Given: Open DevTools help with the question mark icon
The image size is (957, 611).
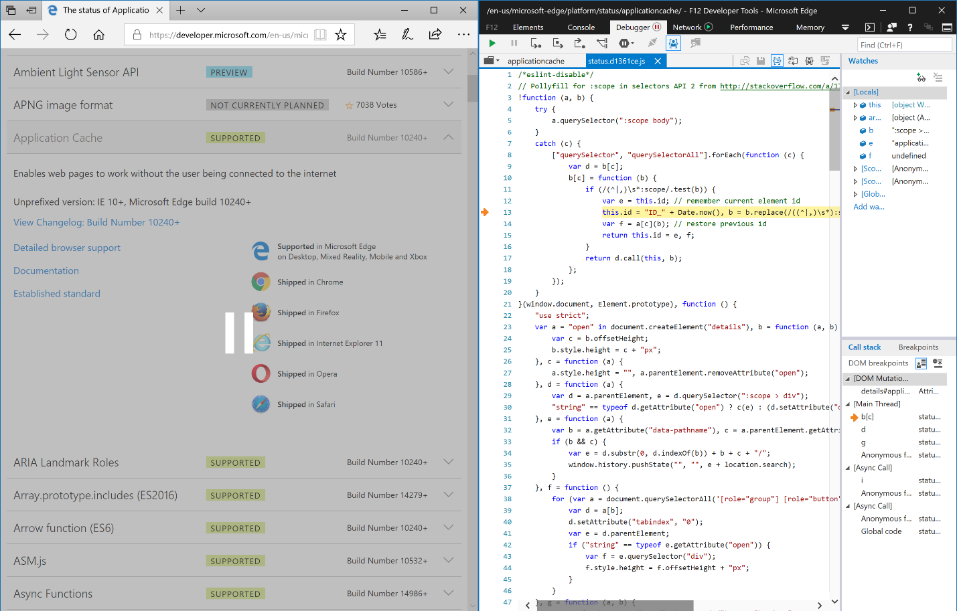Looking at the screenshot, I should 910,27.
